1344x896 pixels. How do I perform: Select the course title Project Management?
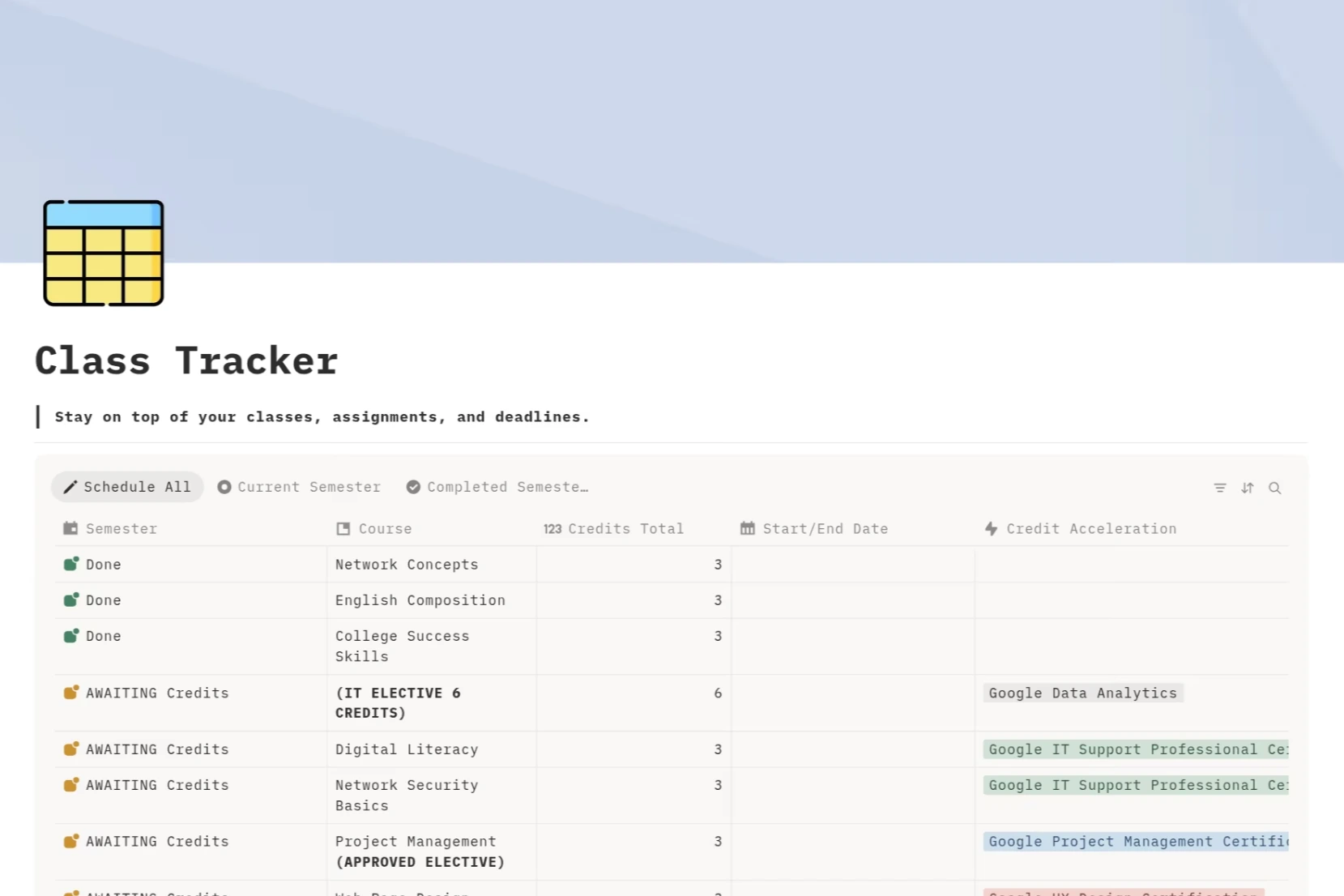tap(414, 841)
